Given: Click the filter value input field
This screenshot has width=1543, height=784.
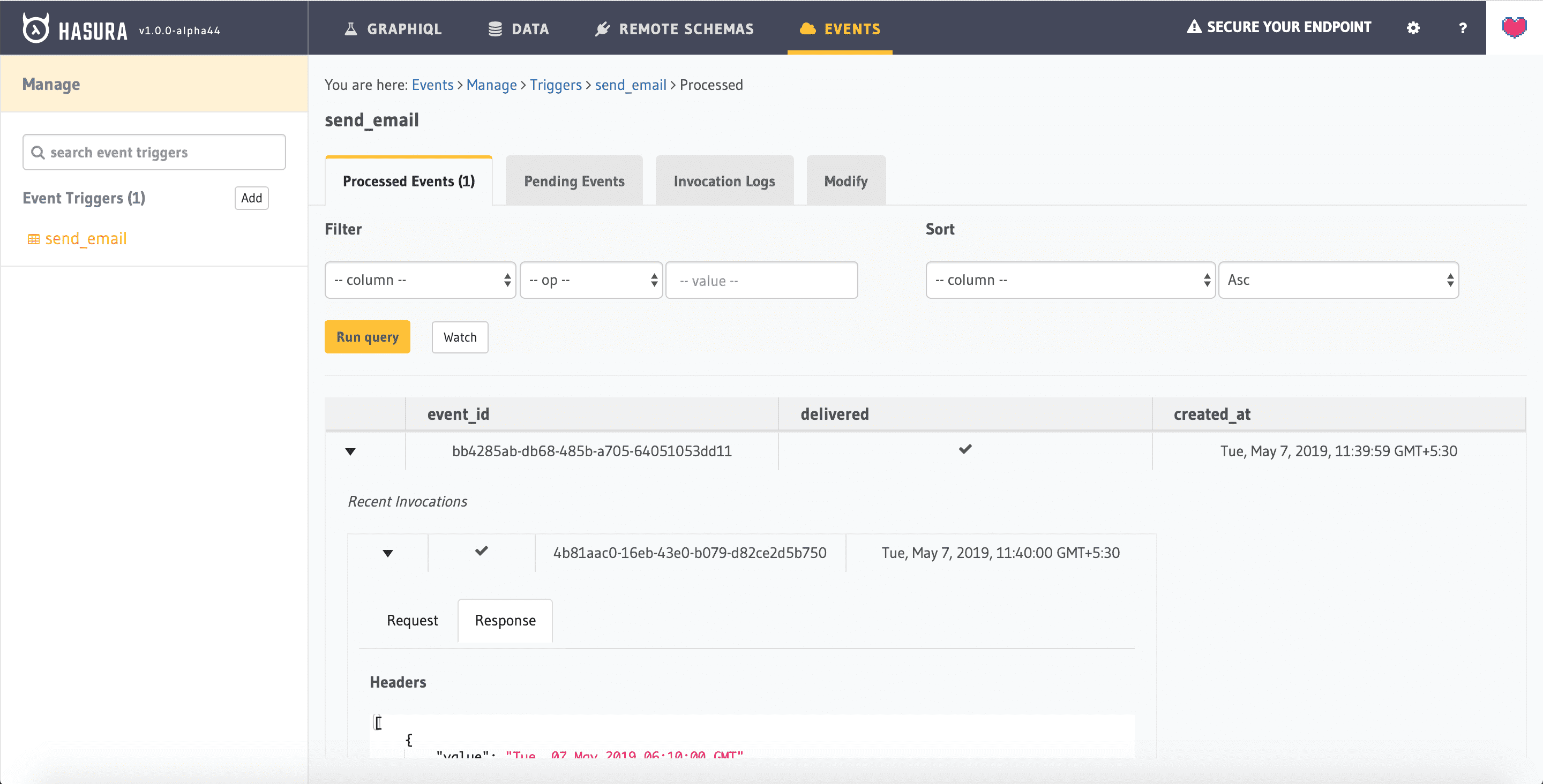Looking at the screenshot, I should pyautogui.click(x=762, y=280).
